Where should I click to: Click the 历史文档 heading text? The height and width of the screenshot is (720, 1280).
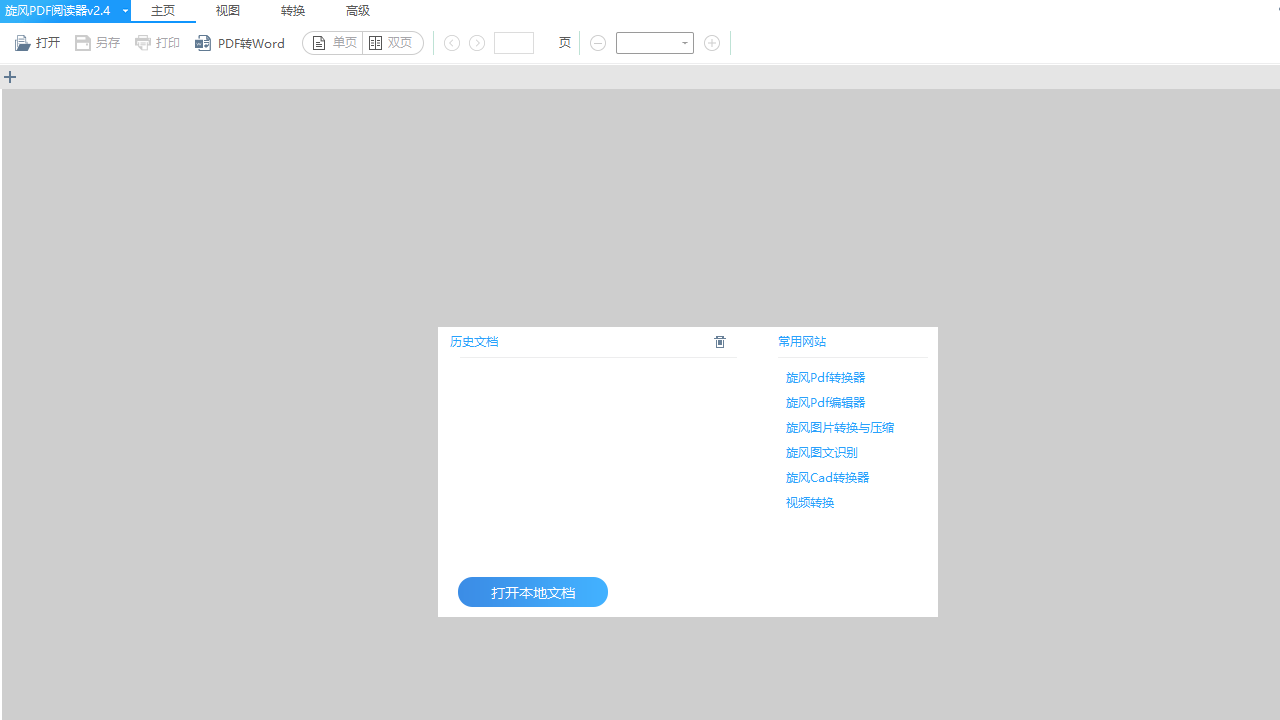(474, 342)
